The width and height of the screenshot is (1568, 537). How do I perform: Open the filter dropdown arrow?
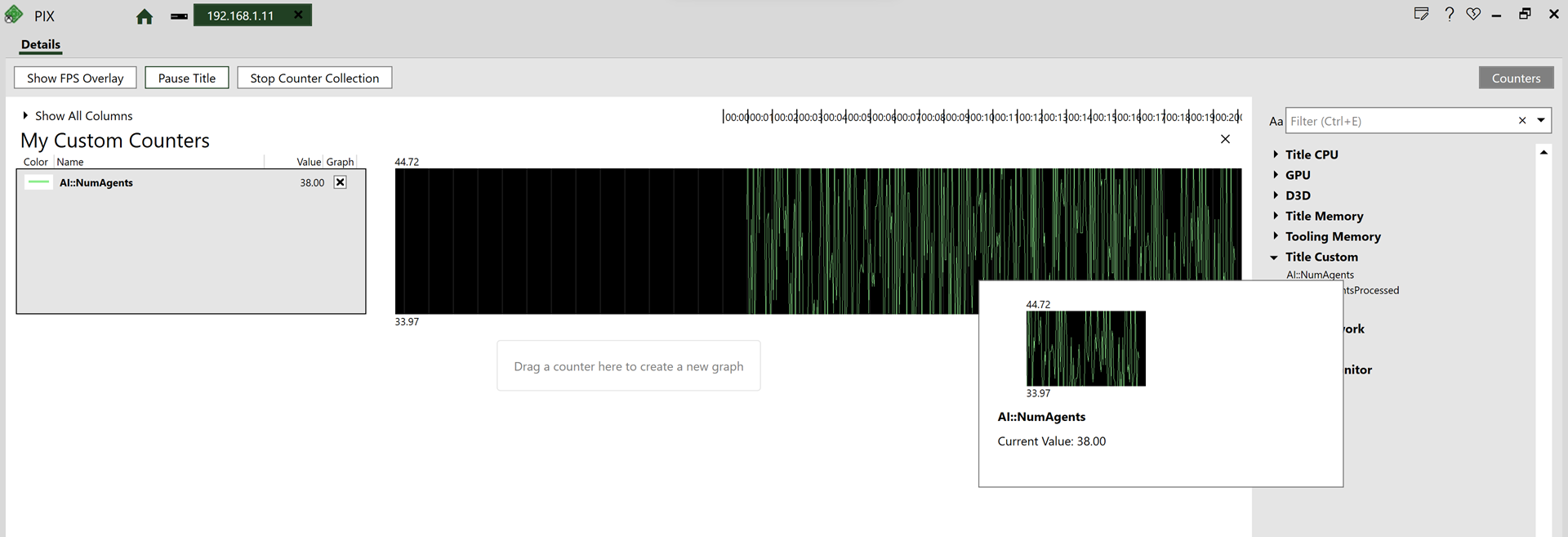[x=1541, y=121]
